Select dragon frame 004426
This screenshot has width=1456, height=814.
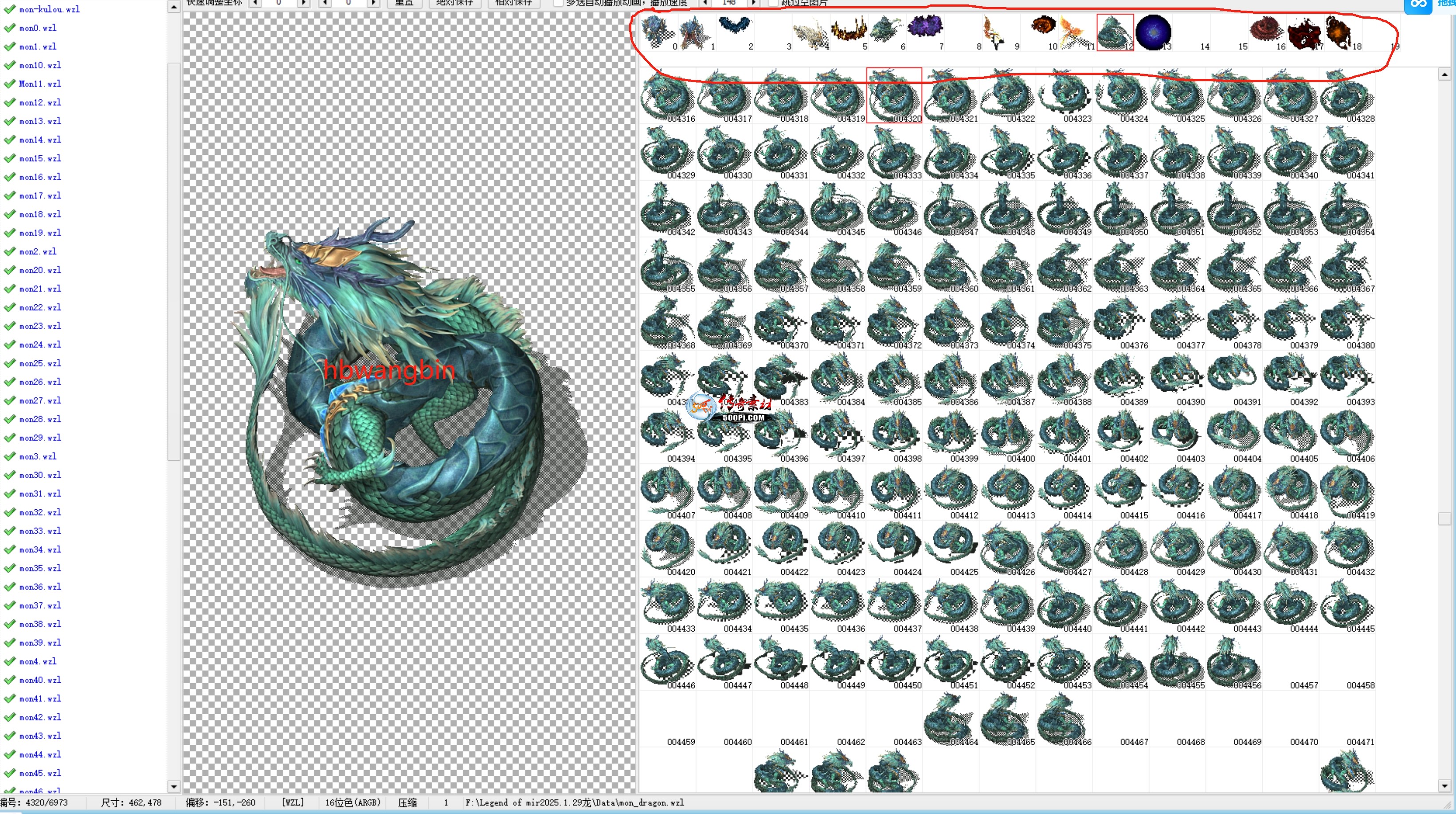click(x=1008, y=549)
